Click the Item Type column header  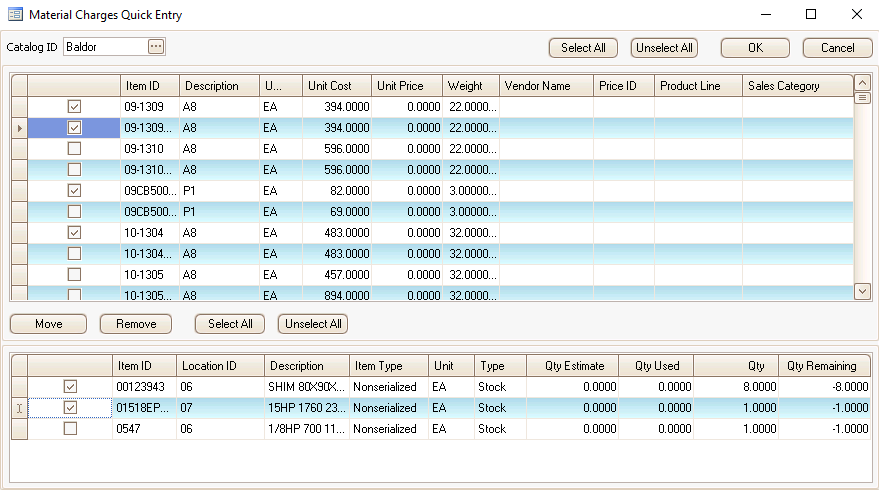[388, 366]
